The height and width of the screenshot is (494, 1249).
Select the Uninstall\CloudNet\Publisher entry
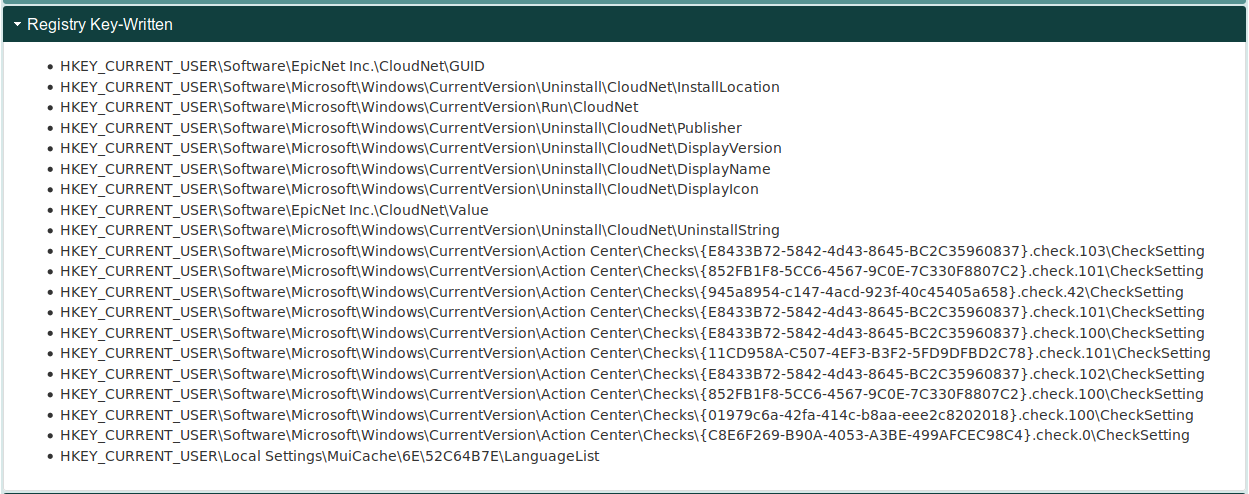tap(401, 128)
